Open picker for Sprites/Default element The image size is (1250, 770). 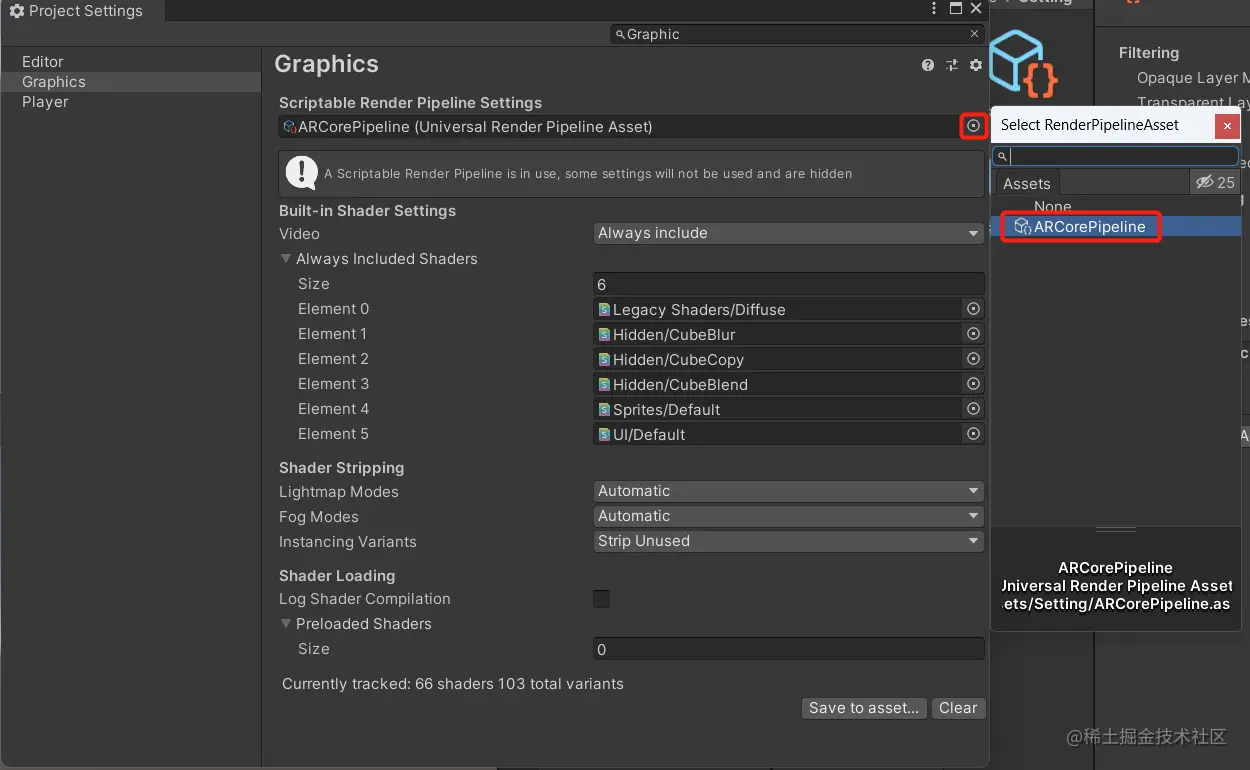click(973, 409)
